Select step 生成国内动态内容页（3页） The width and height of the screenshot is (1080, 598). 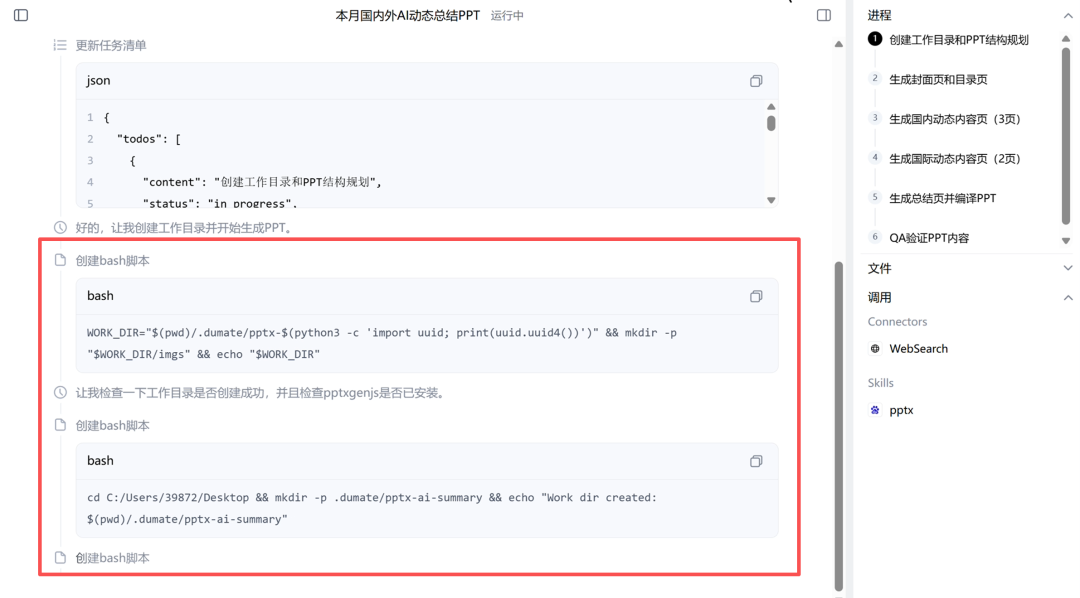(x=954, y=119)
